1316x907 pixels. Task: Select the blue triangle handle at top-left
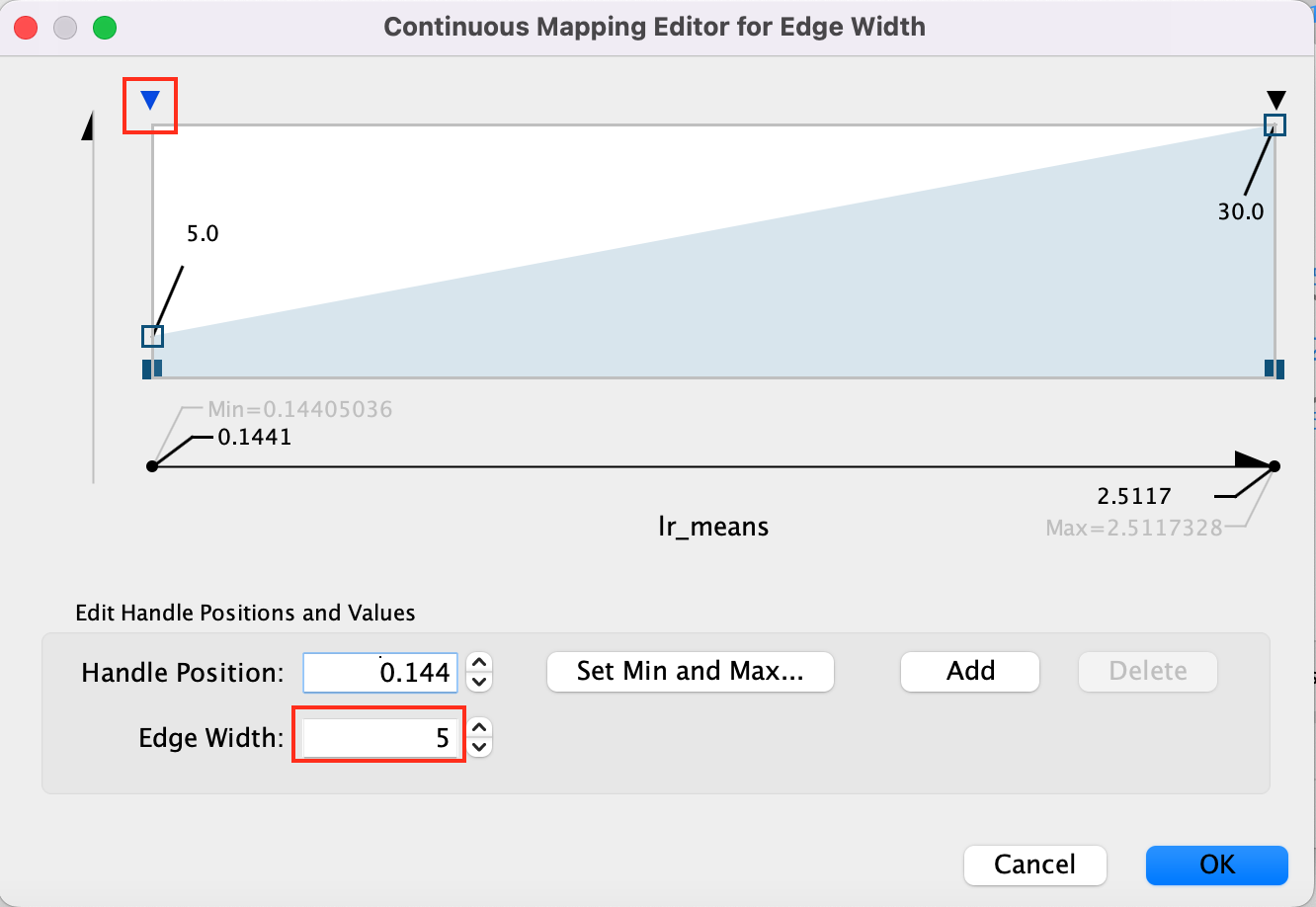point(150,100)
